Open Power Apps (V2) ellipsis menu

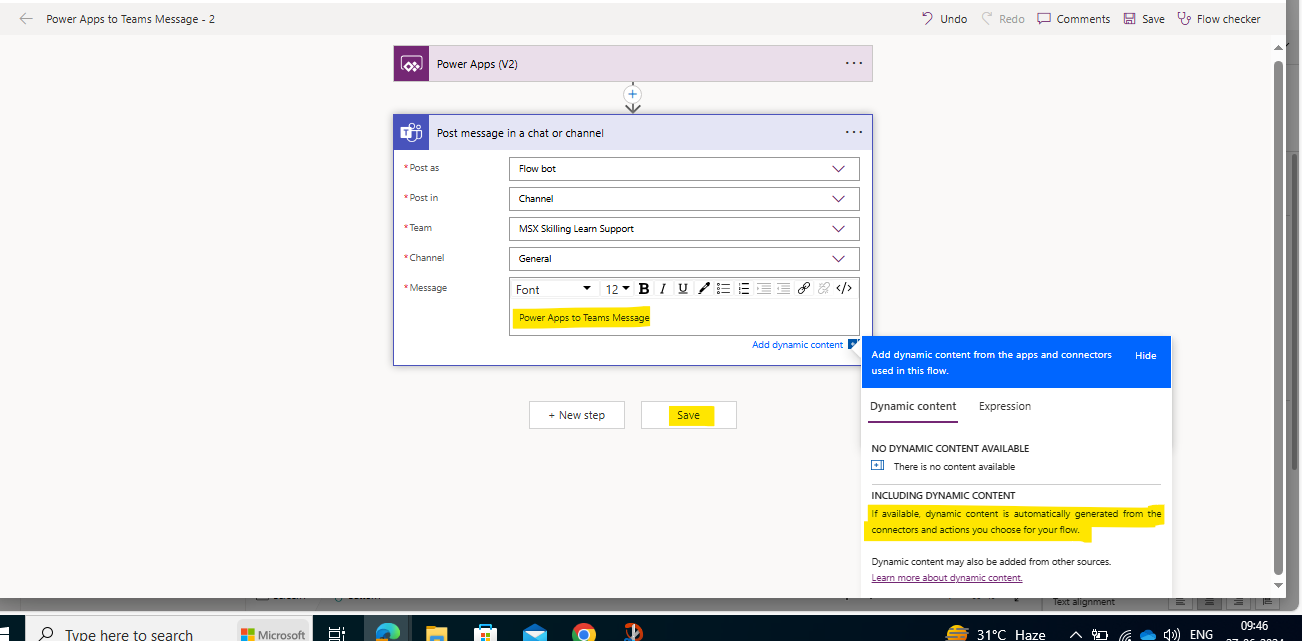coord(853,63)
